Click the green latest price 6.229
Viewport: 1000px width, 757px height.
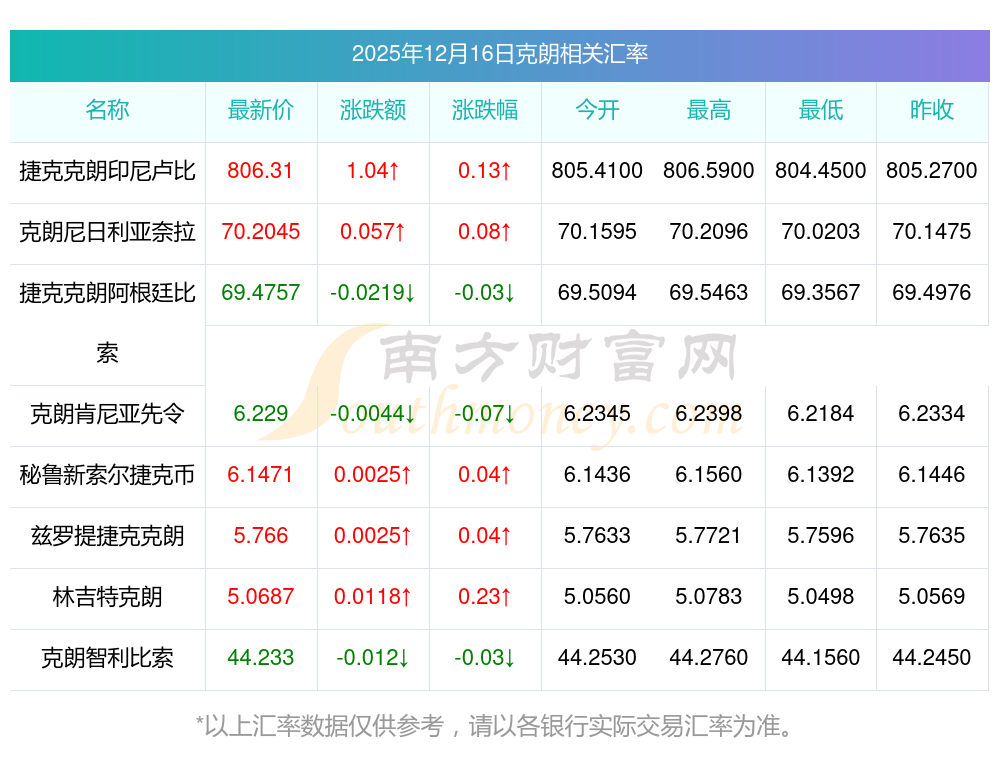pos(261,414)
